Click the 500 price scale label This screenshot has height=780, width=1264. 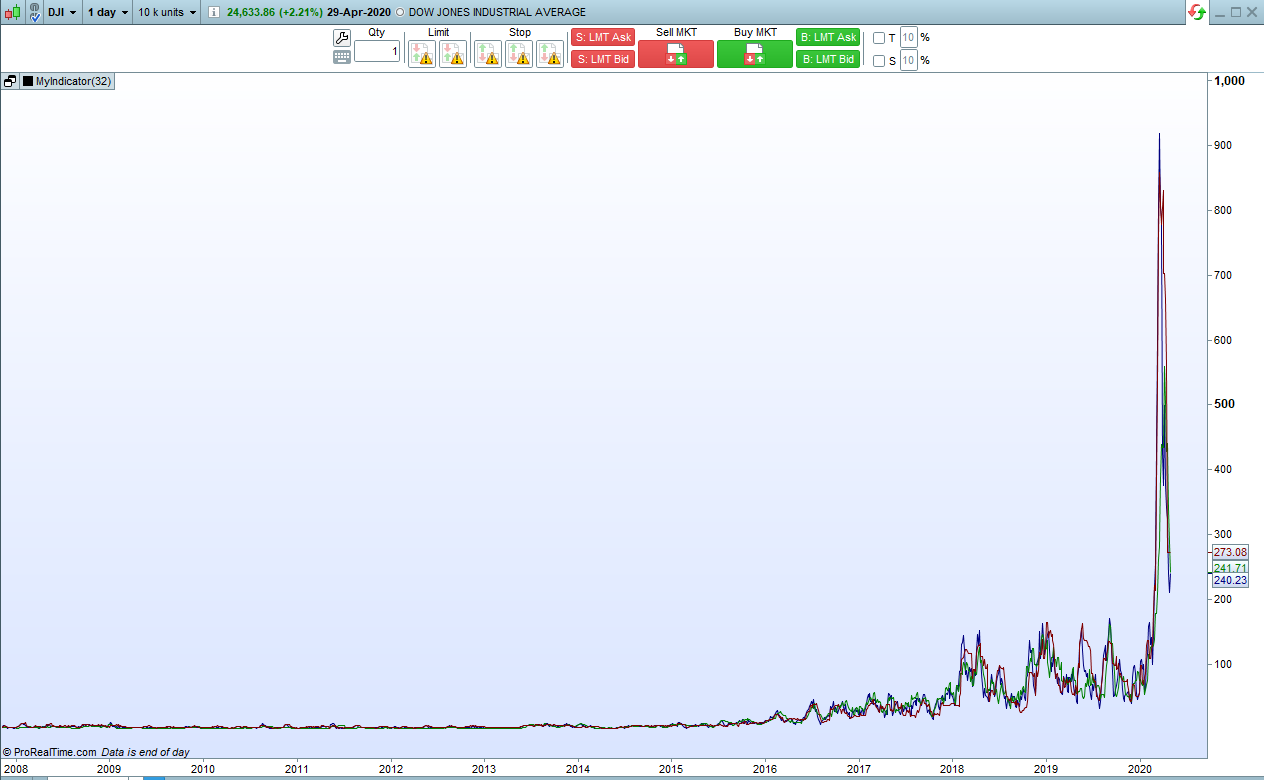pos(1224,404)
